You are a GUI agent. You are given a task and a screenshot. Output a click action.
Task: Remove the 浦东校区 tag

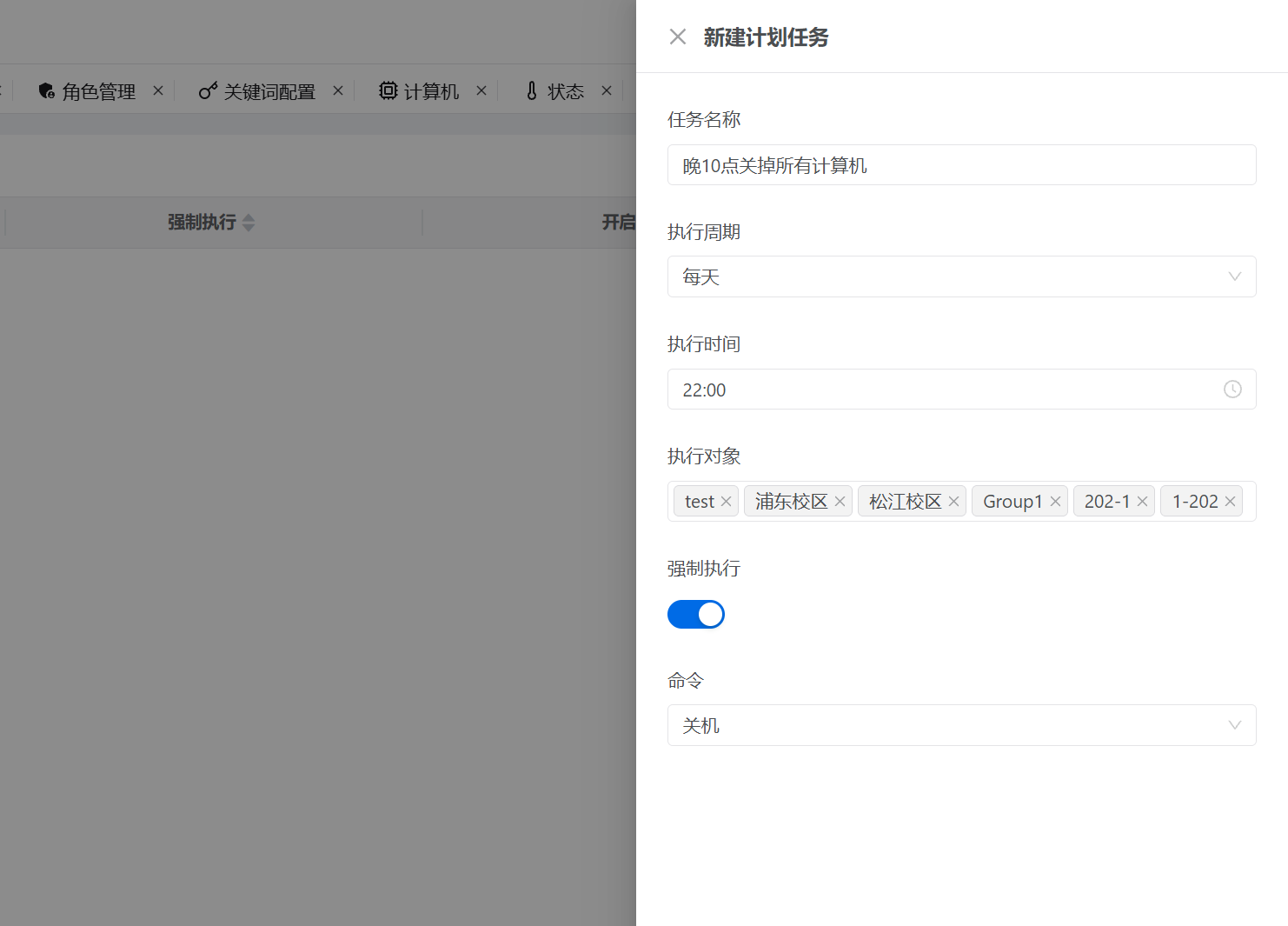pos(840,501)
